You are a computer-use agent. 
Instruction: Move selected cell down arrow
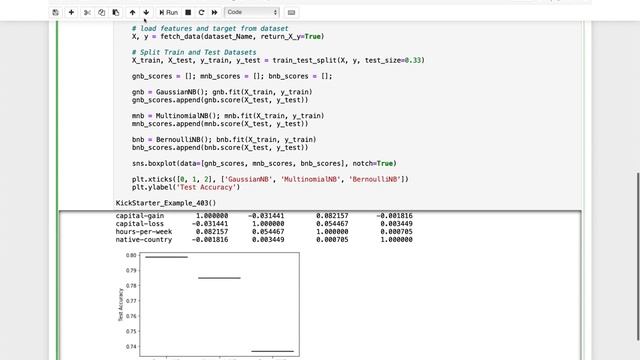[x=146, y=13]
